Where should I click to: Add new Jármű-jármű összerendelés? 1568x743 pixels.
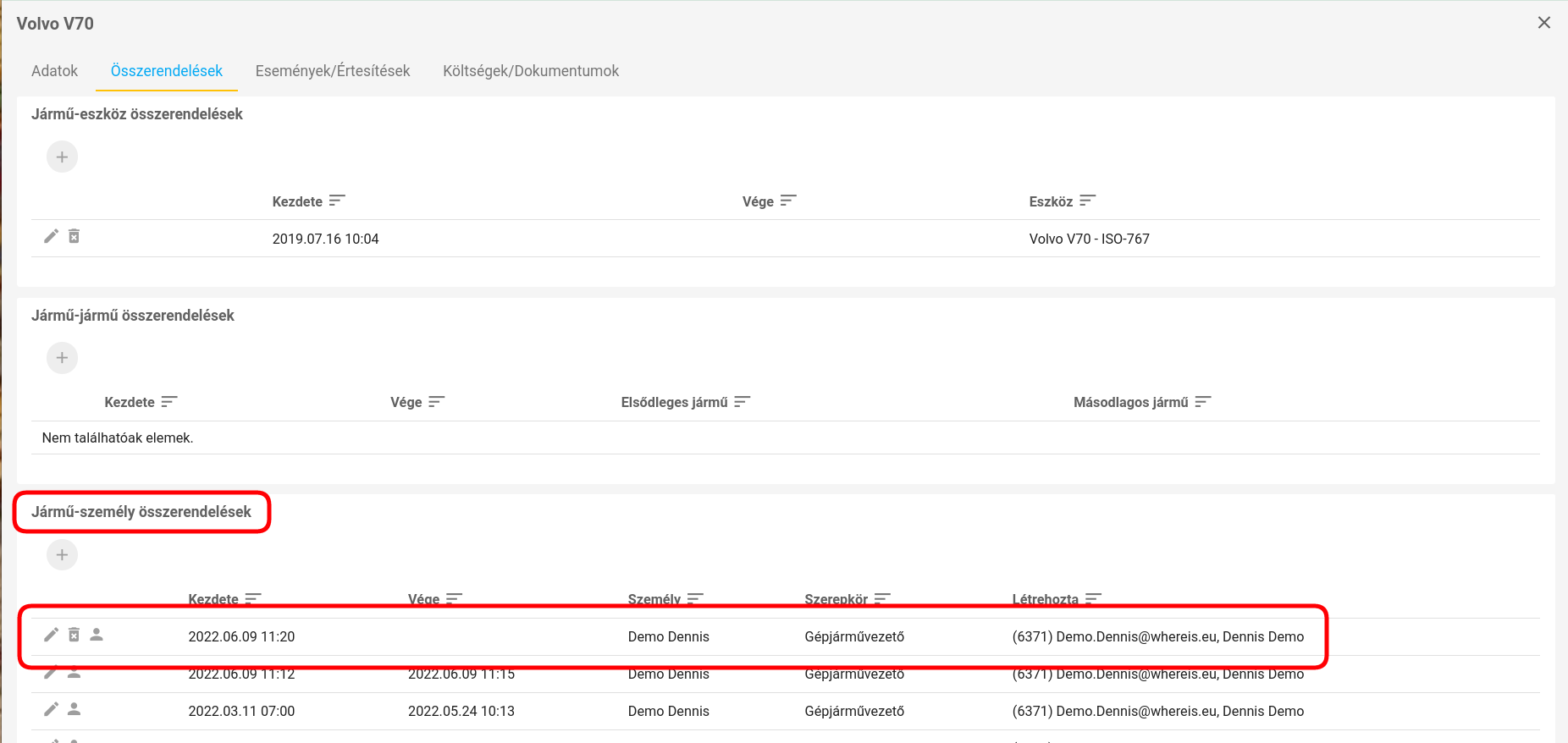(62, 358)
